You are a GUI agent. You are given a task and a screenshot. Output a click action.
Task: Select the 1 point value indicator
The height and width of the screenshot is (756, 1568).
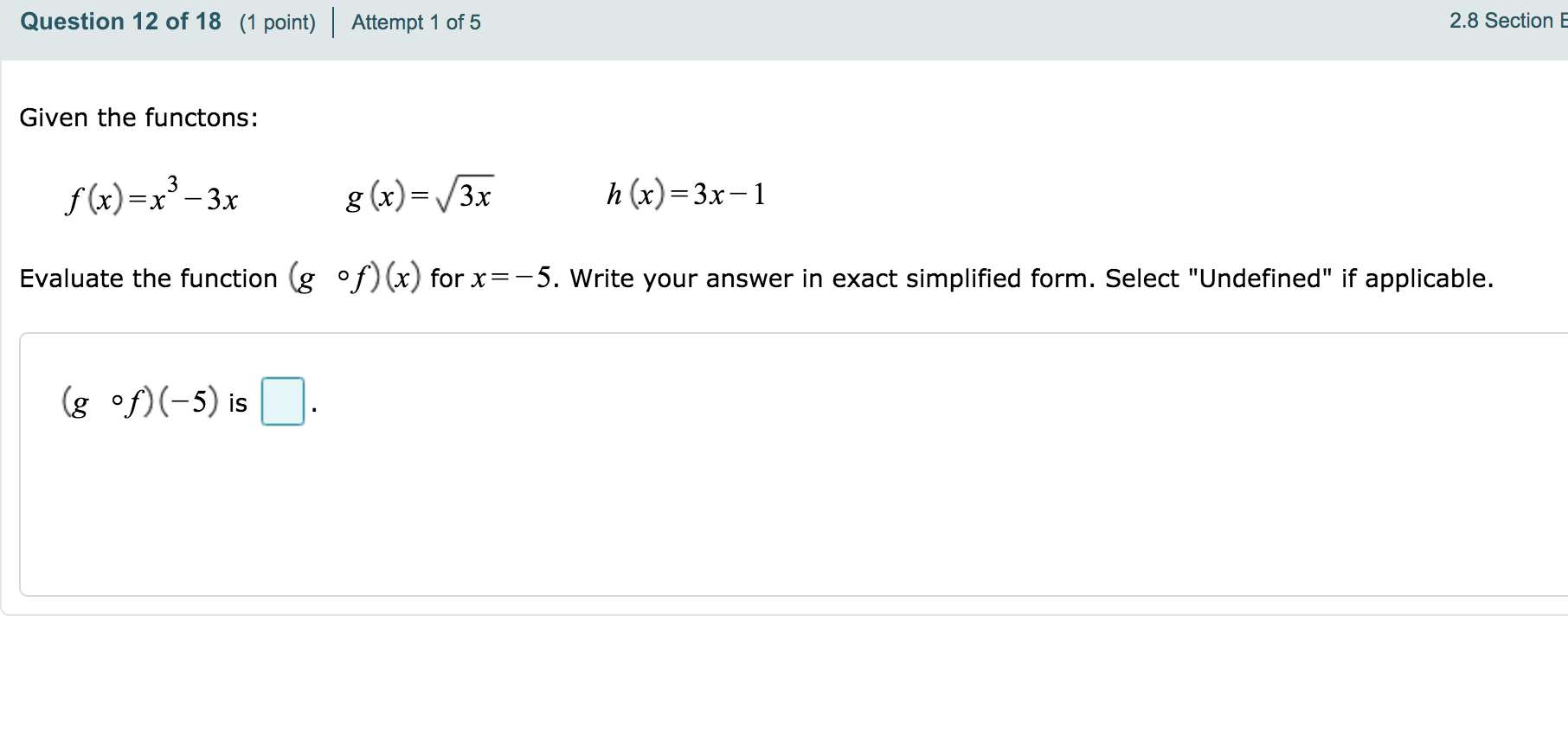tap(276, 22)
